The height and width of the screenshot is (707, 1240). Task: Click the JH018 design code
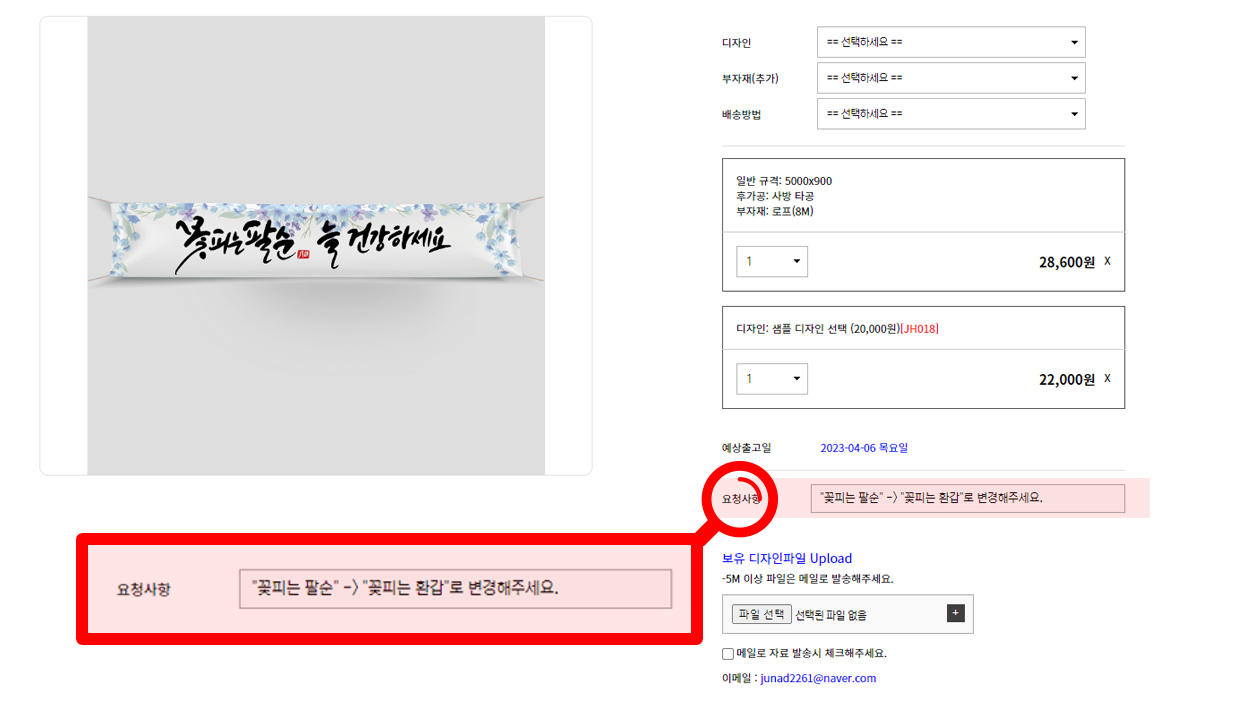tap(920, 329)
